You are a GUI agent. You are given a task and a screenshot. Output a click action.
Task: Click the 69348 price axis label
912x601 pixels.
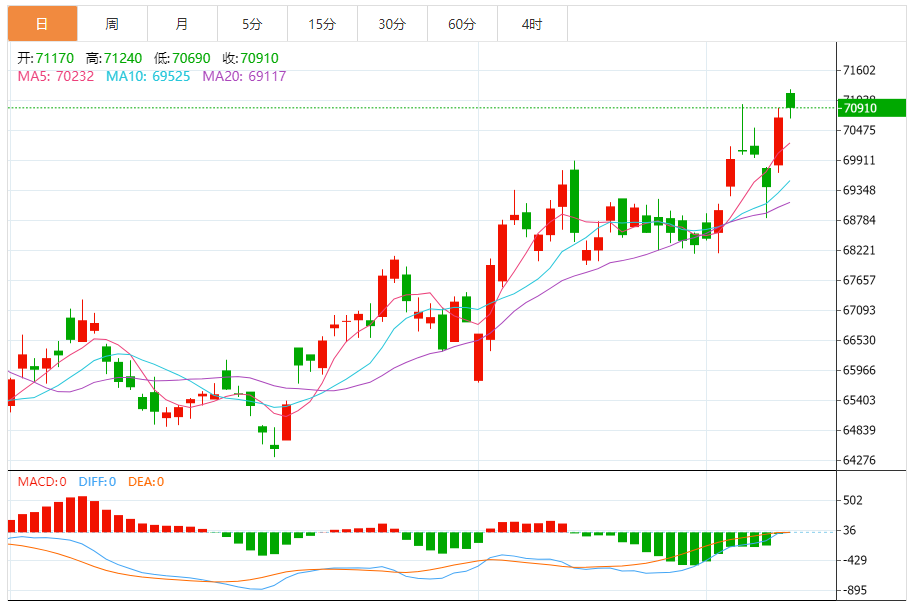[859, 190]
